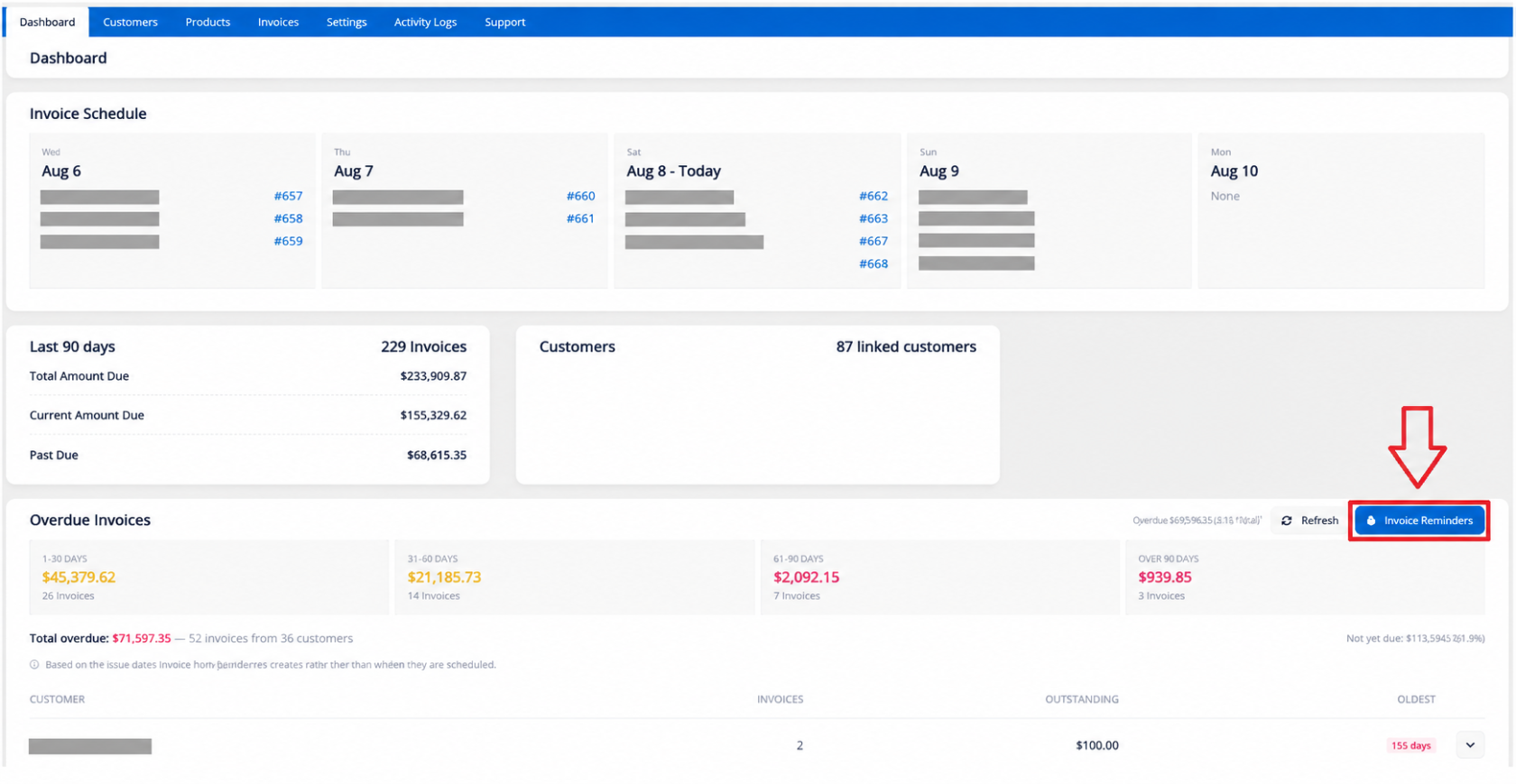The image size is (1516, 784).
Task: Click the OLDEST column header
Action: 1416,699
